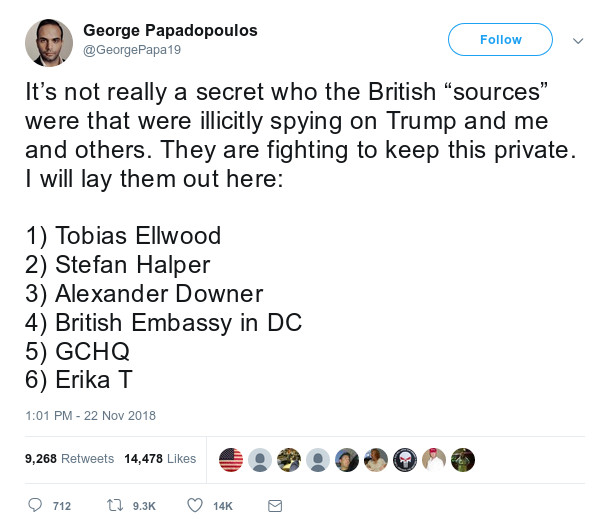Click the reply speech bubble icon

[x=35, y=505]
